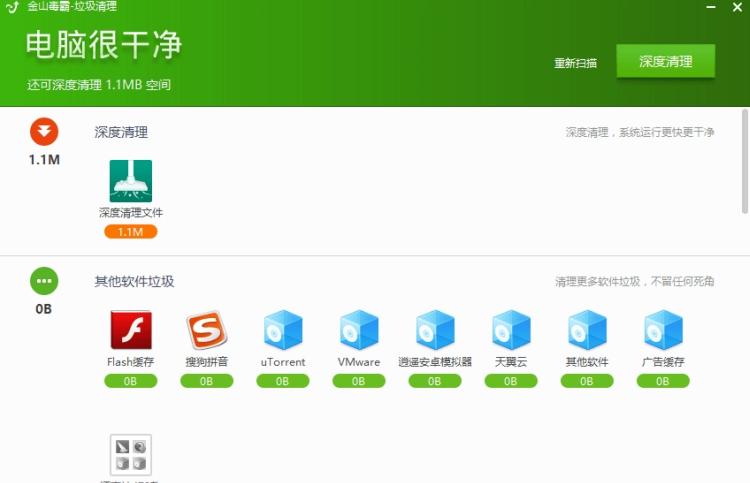The width and height of the screenshot is (750, 483).
Task: Click the 电脑很干净 headline text
Action: pos(104,45)
